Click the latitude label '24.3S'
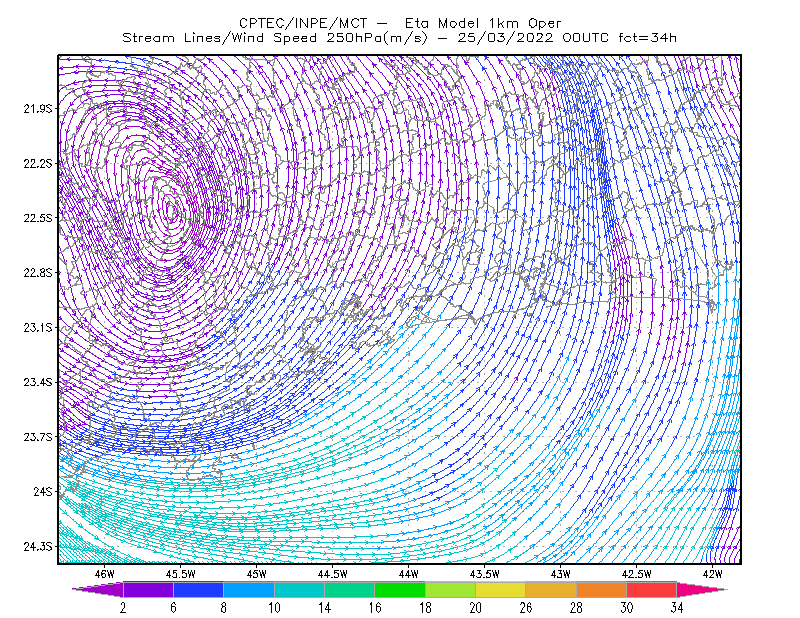Image resolution: width=800 pixels, height=618 pixels. point(38,547)
